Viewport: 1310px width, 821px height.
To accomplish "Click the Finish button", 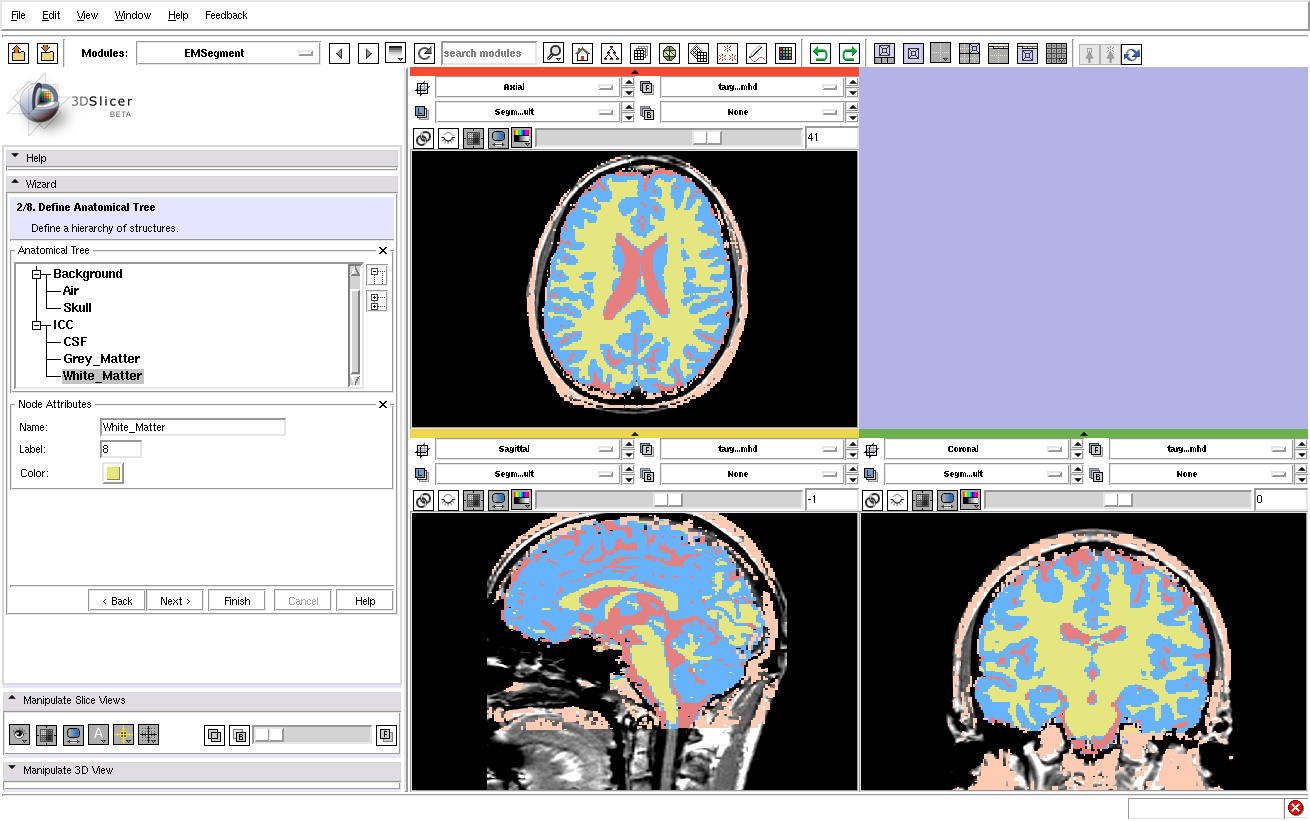I will click(237, 601).
